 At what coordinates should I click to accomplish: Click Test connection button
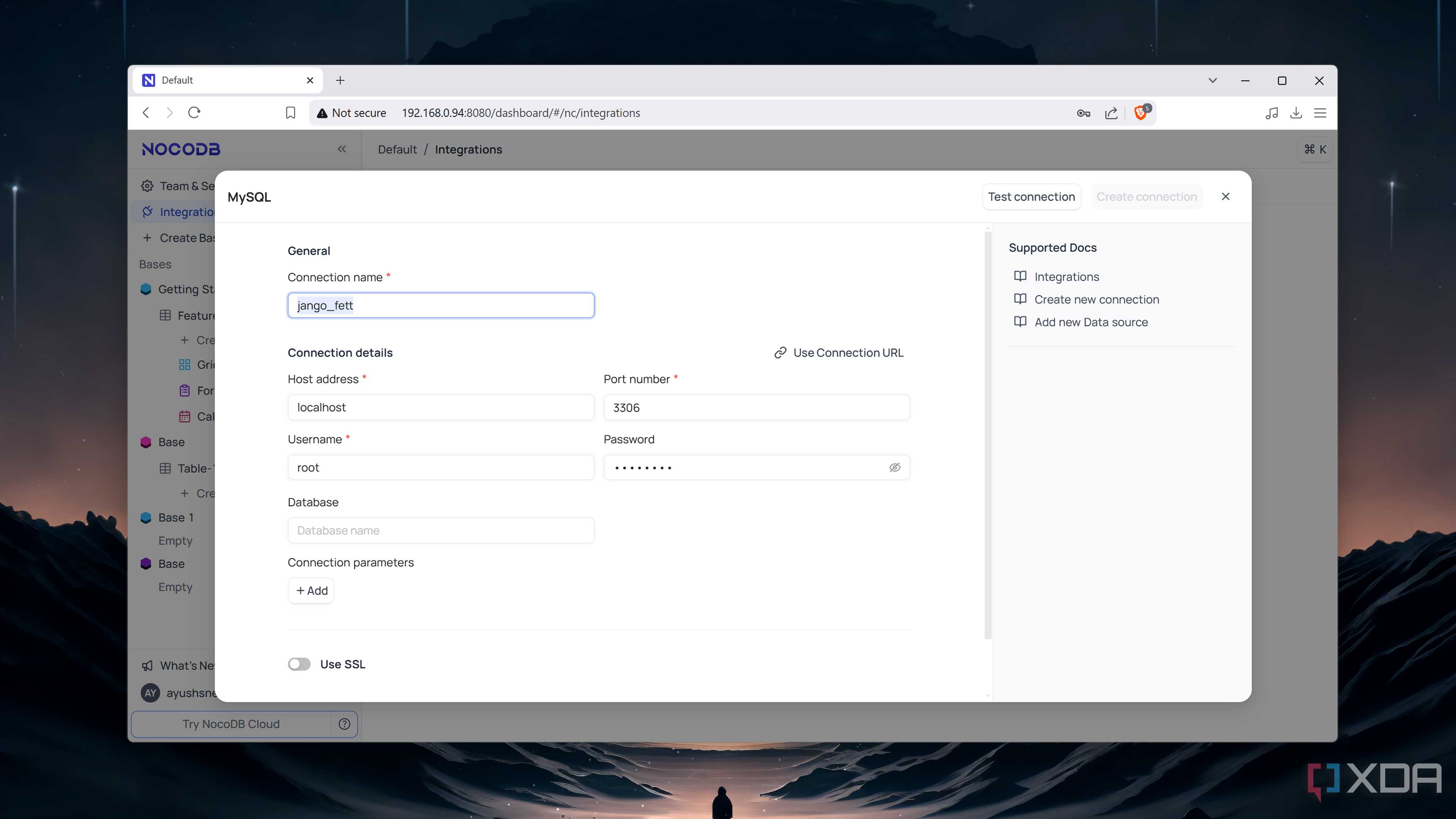(1031, 197)
